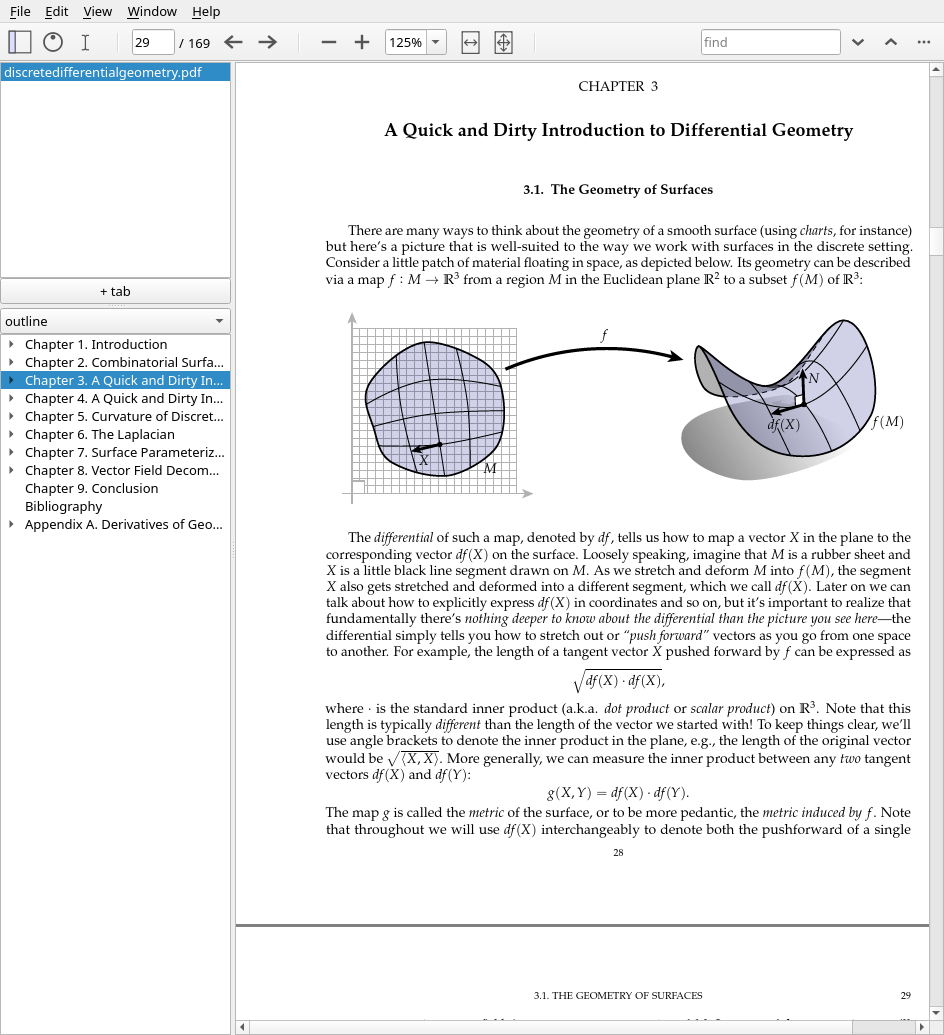Click the circular page rotation toolbar icon
This screenshot has height=1035, width=944.
tap(53, 42)
